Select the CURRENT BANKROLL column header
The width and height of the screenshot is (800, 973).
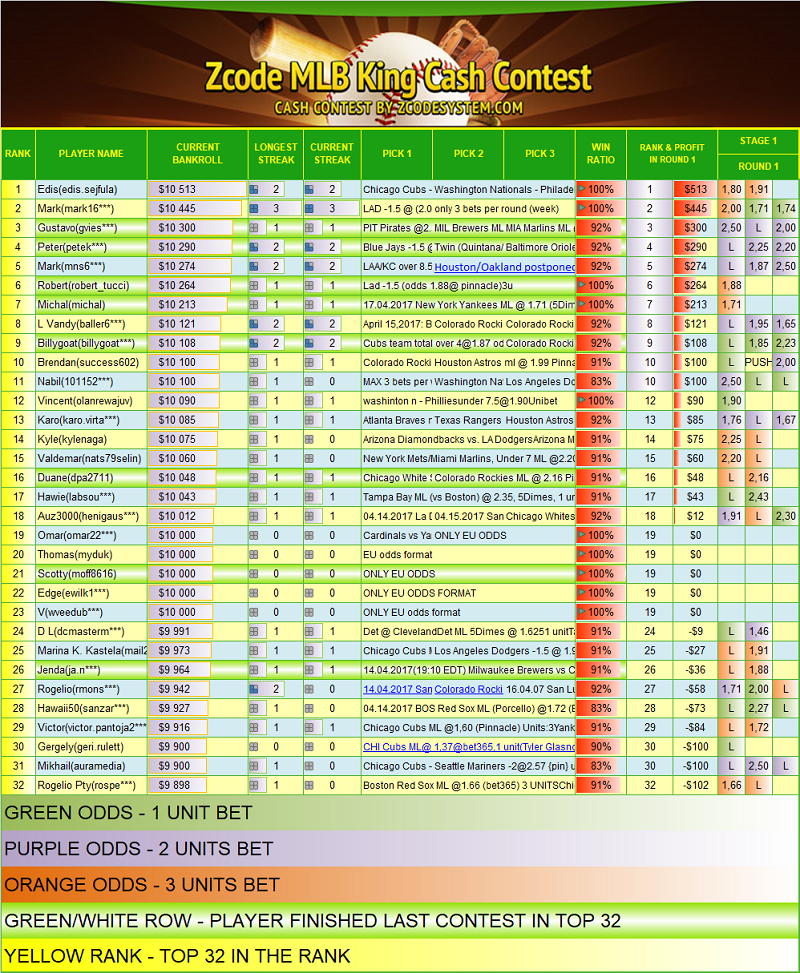tap(197, 153)
